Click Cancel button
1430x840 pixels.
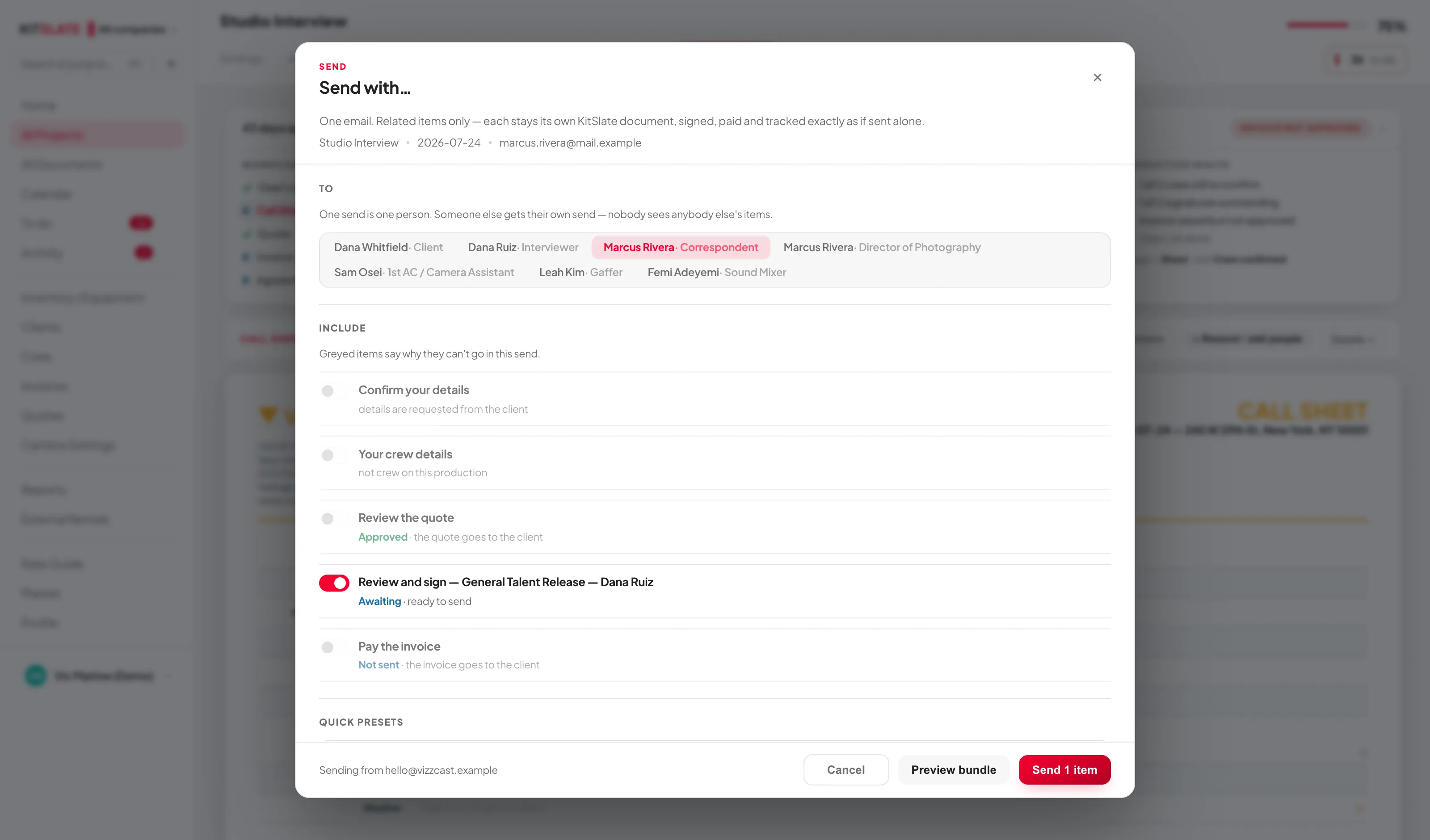[x=845, y=769]
